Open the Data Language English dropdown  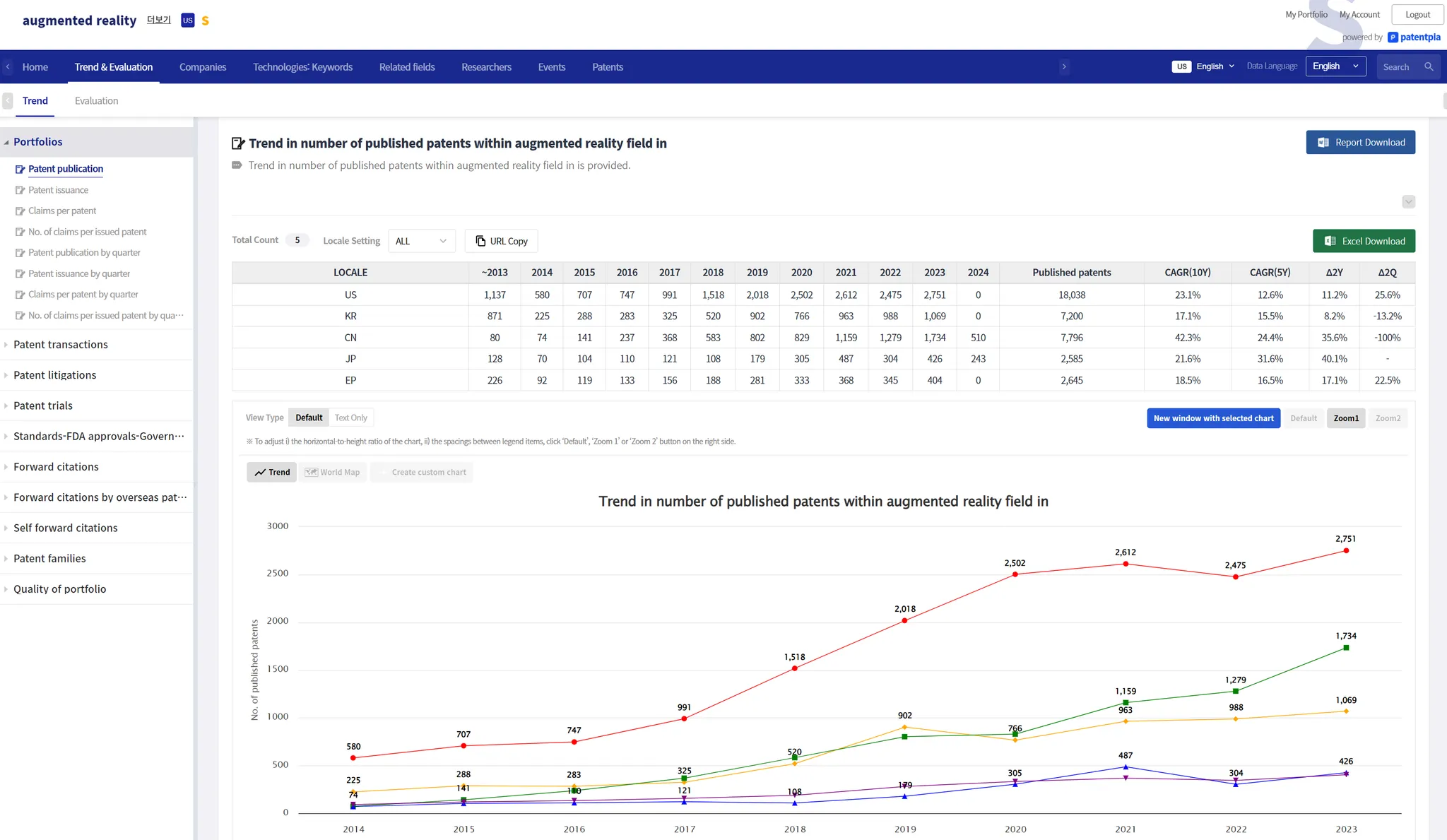pyautogui.click(x=1335, y=66)
